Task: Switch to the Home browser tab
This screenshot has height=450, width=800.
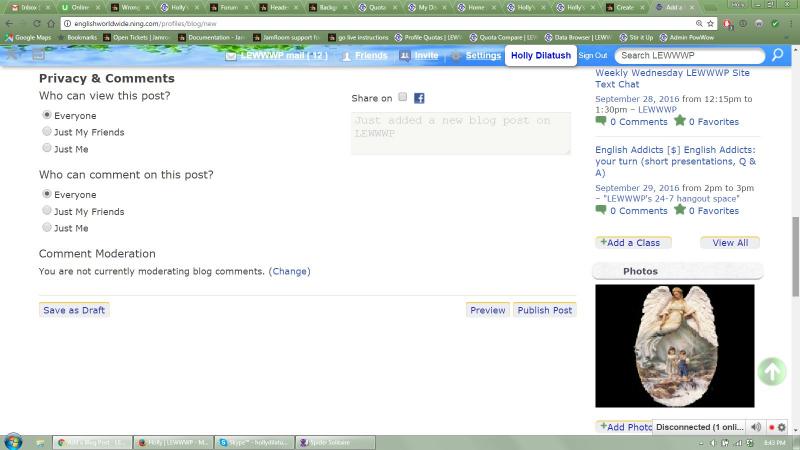Action: [x=477, y=7]
